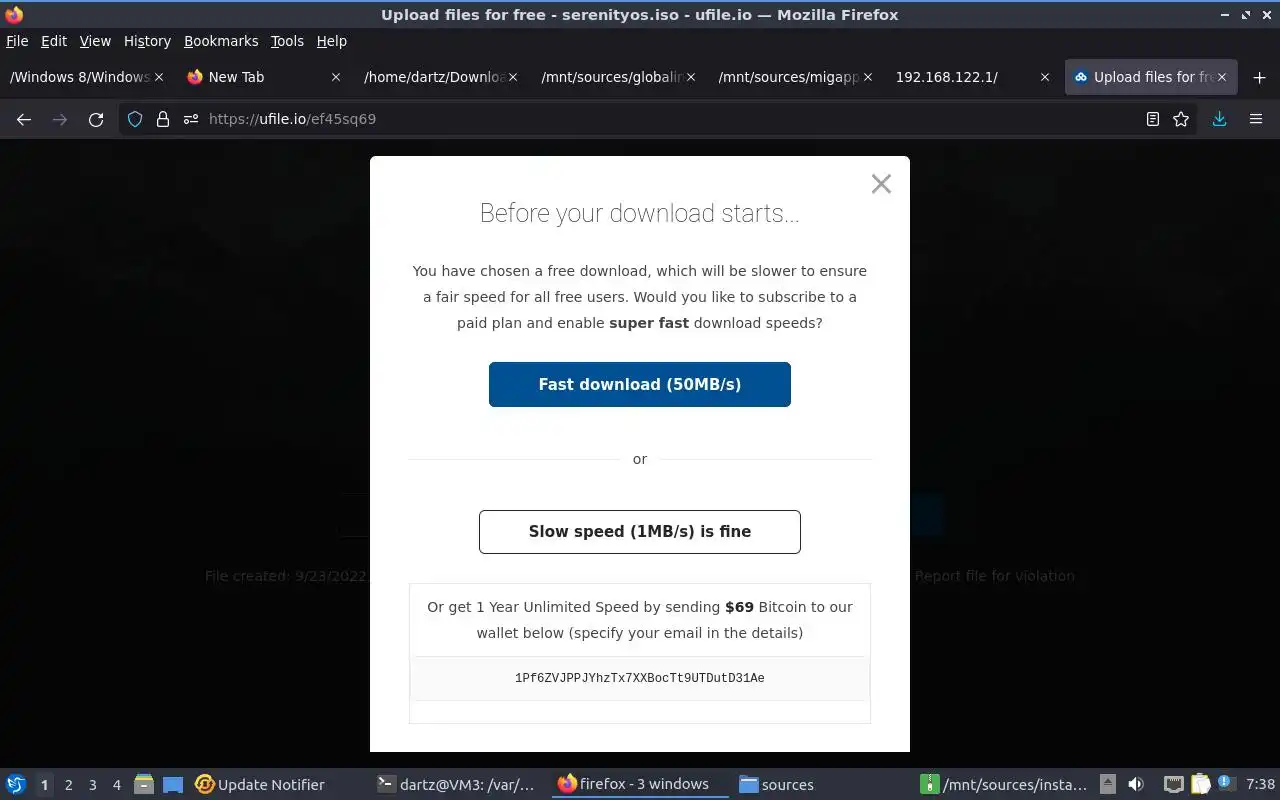
Task: Open the Firefox hamburger menu
Action: pyautogui.click(x=1256, y=119)
